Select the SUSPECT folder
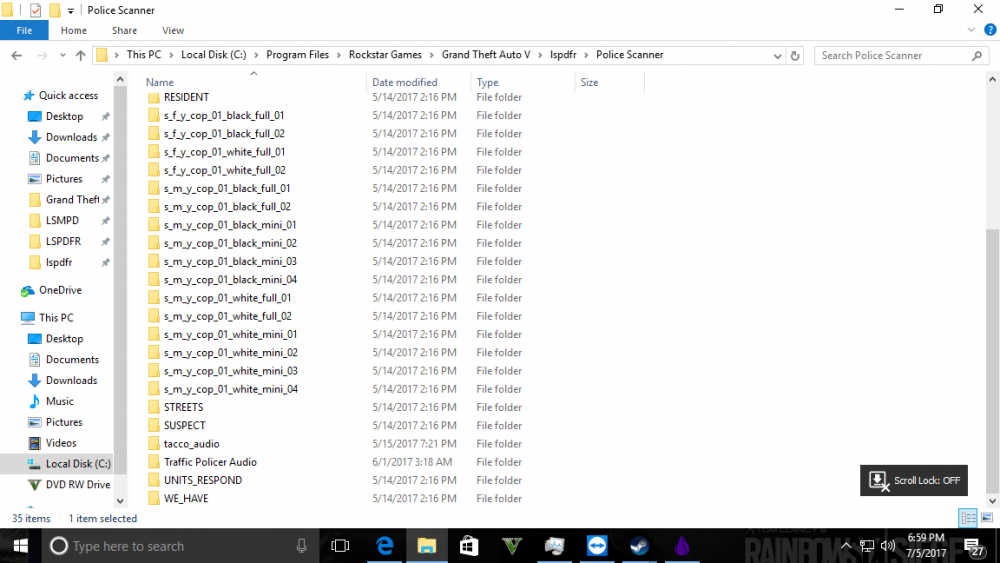Screen dimensions: 1000x563 click(184, 426)
